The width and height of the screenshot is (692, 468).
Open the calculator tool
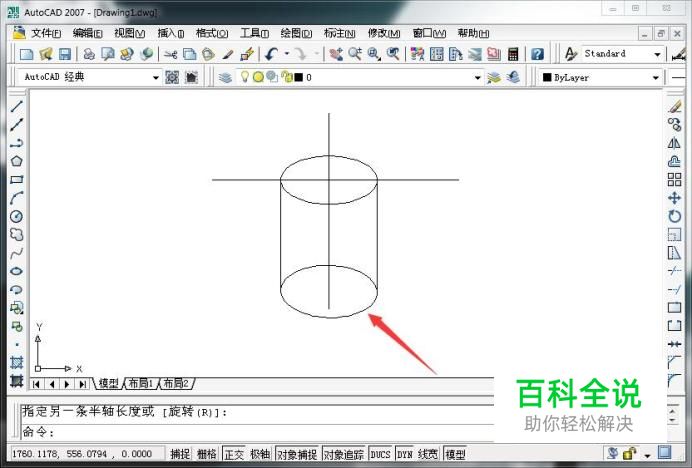coord(513,54)
